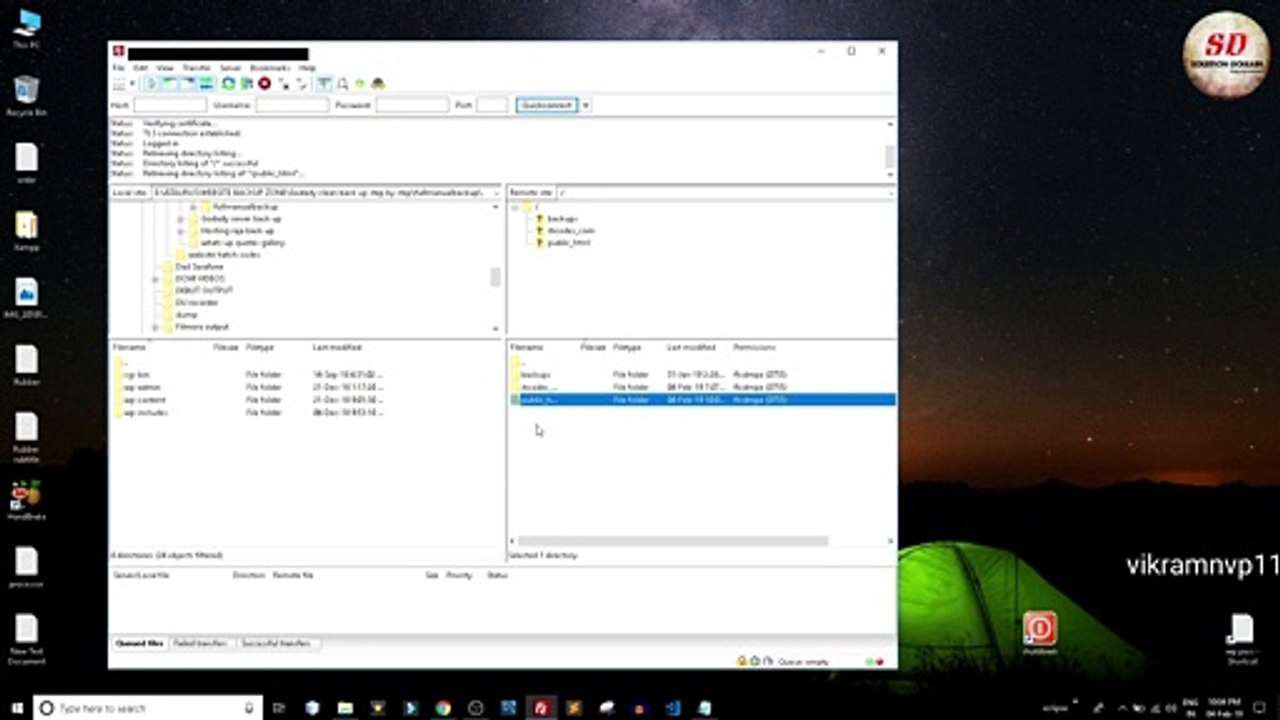1280x720 pixels.
Task: Select backups in the remote tree
Action: 562,218
